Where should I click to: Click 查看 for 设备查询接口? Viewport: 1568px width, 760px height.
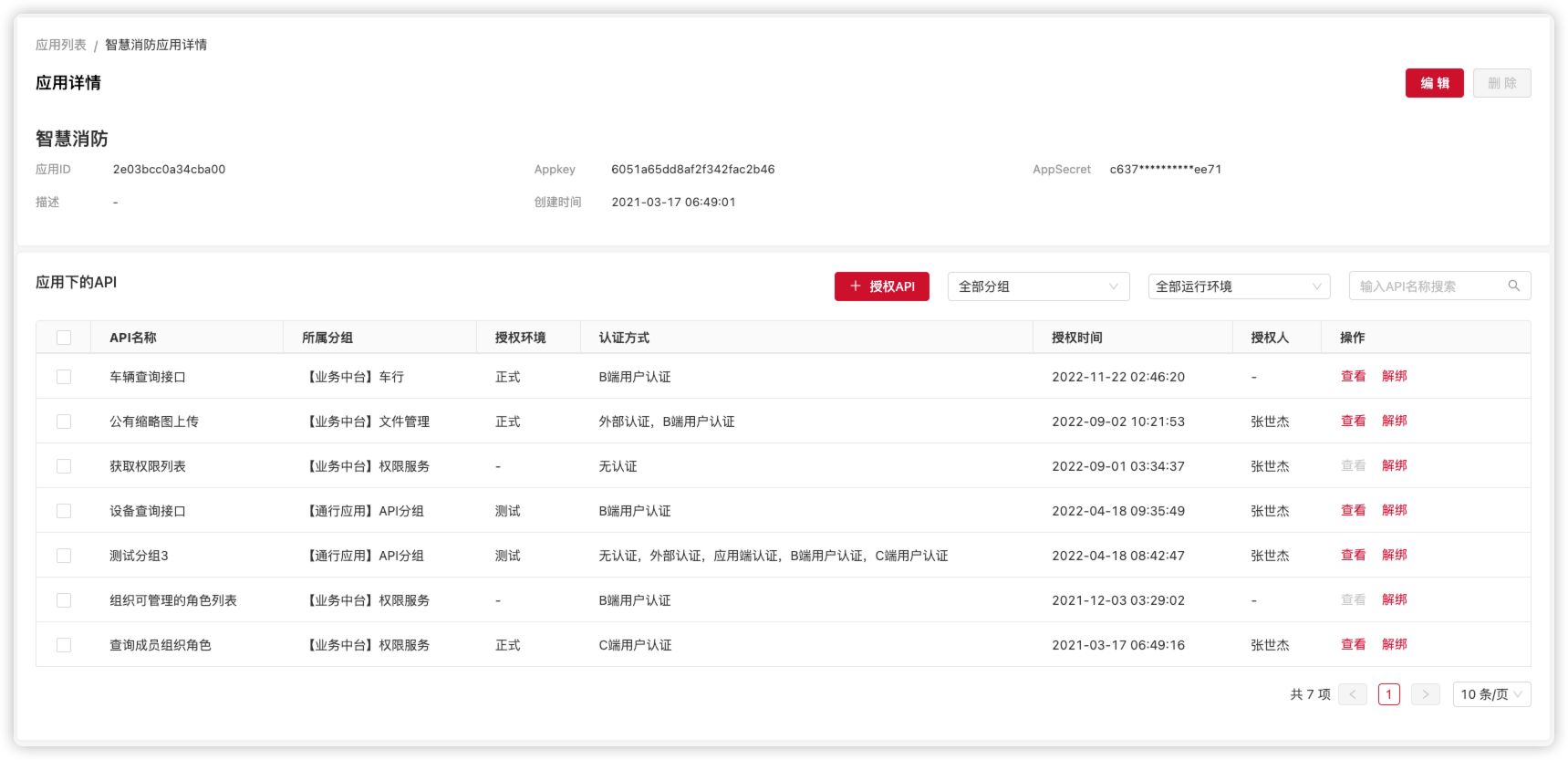coord(1354,510)
